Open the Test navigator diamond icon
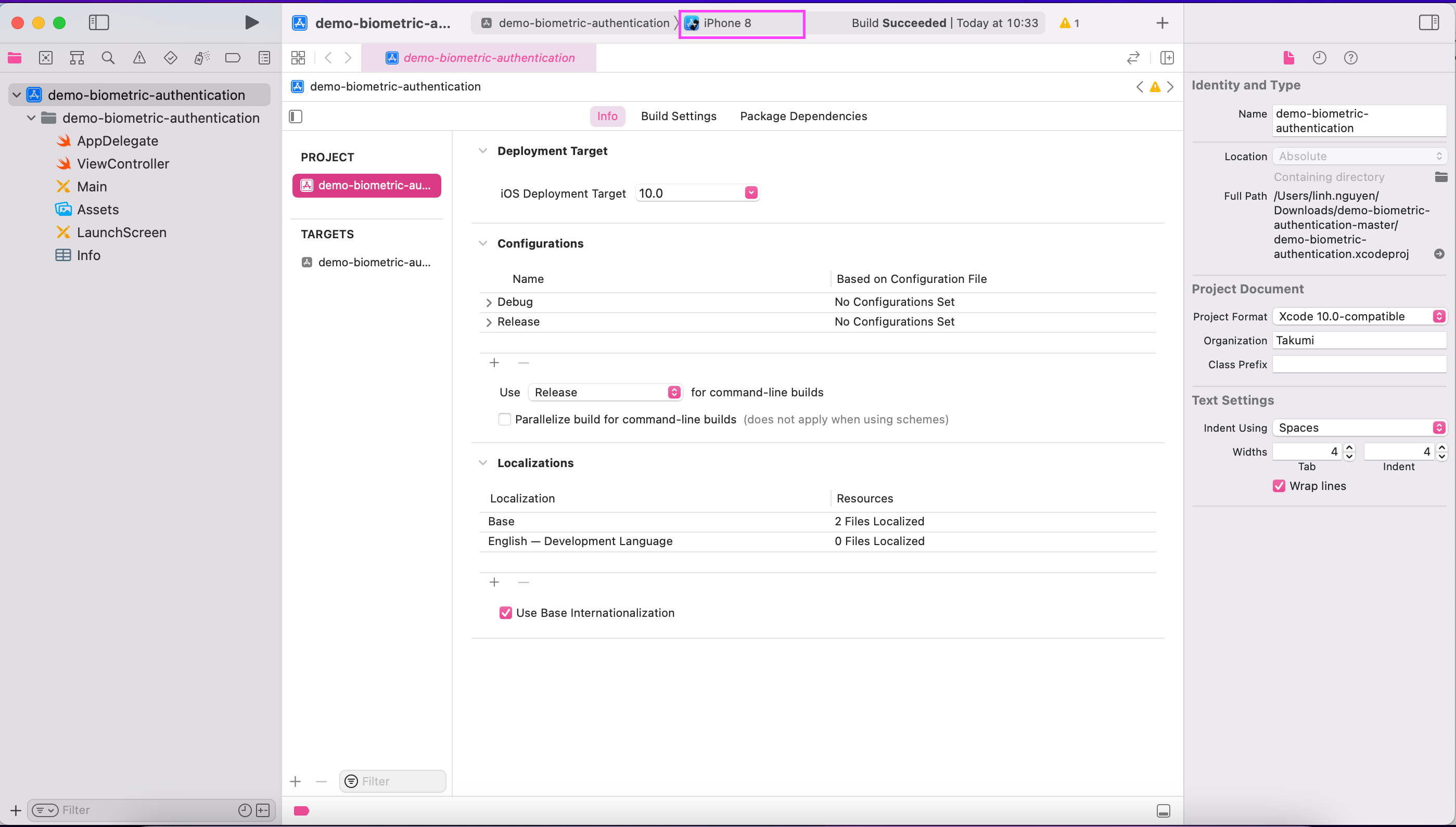This screenshot has width=1456, height=827. pos(170,57)
